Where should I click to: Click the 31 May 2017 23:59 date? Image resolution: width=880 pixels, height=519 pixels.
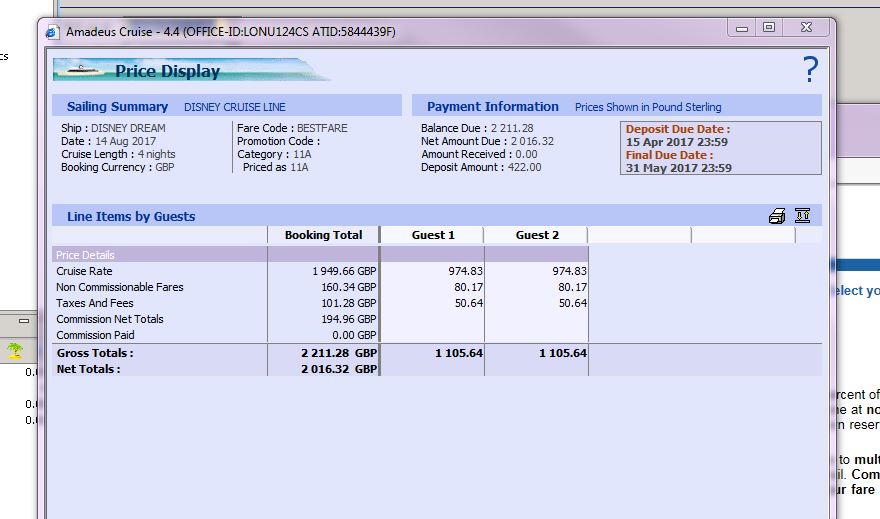(679, 168)
